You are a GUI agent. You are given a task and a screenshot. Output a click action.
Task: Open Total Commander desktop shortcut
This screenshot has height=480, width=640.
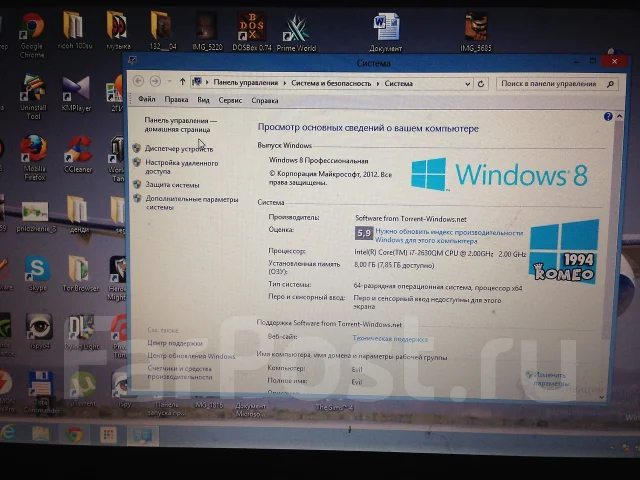[41, 392]
